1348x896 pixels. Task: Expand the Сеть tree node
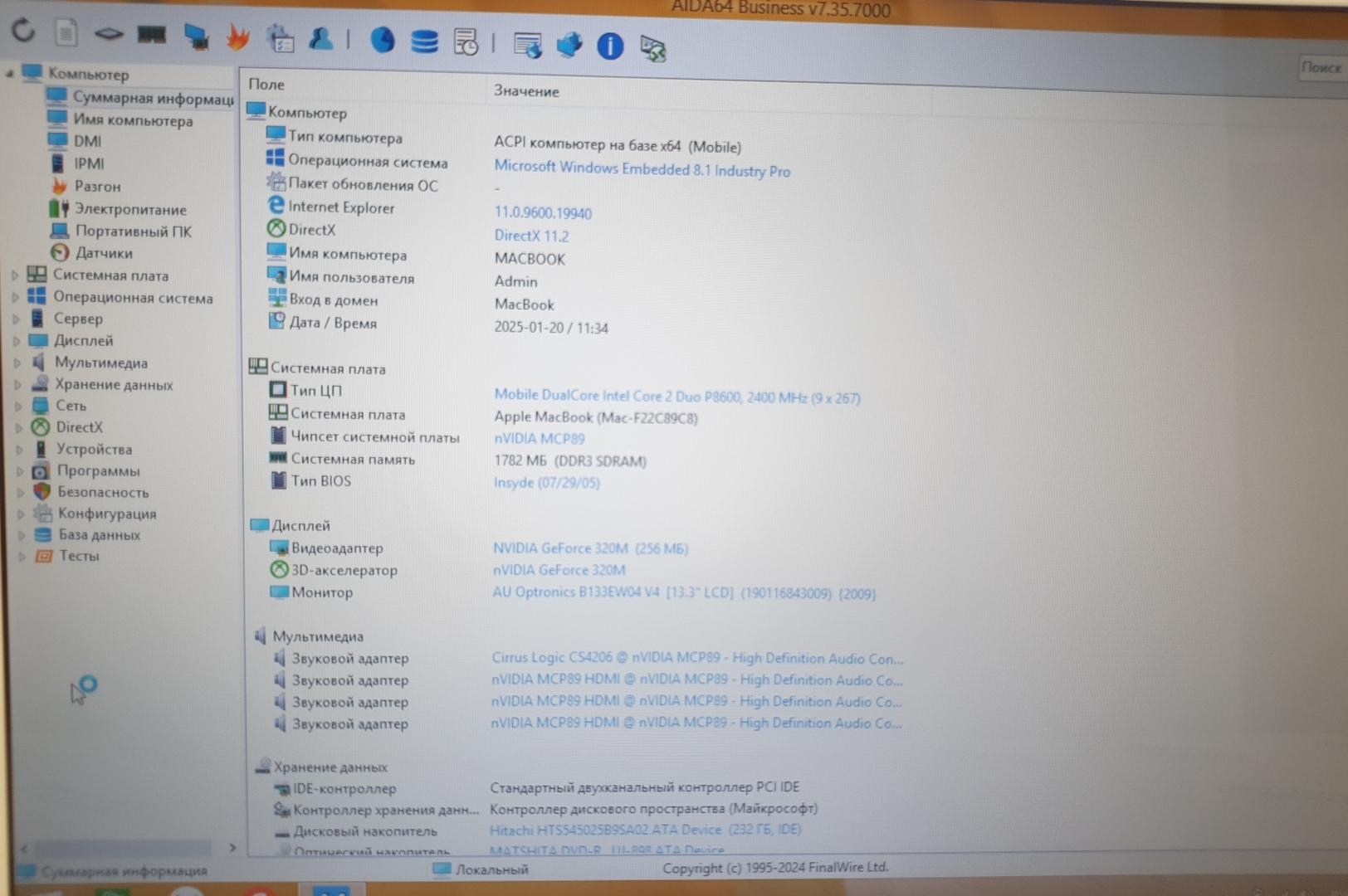coord(18,406)
